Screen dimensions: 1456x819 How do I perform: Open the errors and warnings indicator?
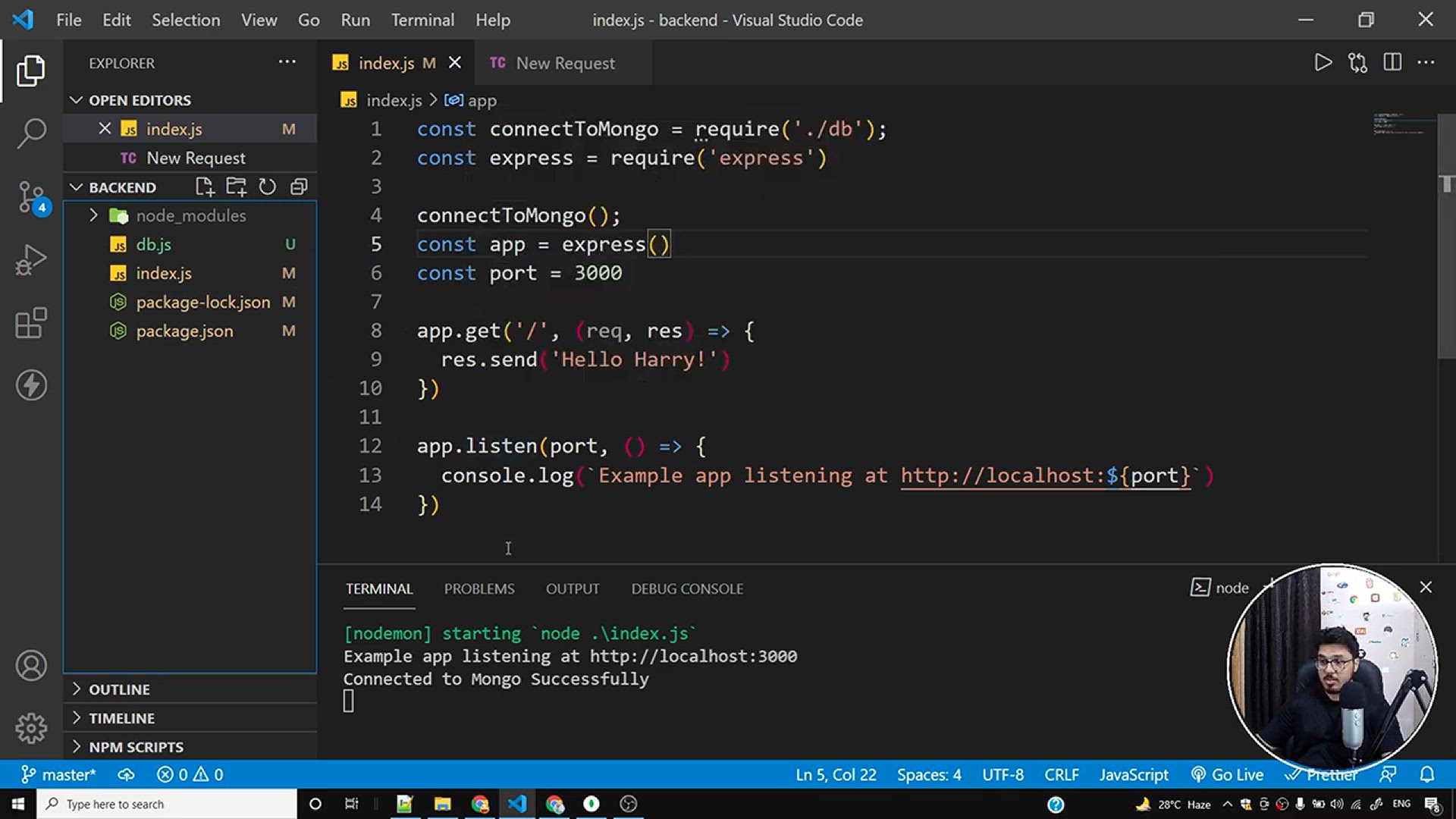point(190,774)
